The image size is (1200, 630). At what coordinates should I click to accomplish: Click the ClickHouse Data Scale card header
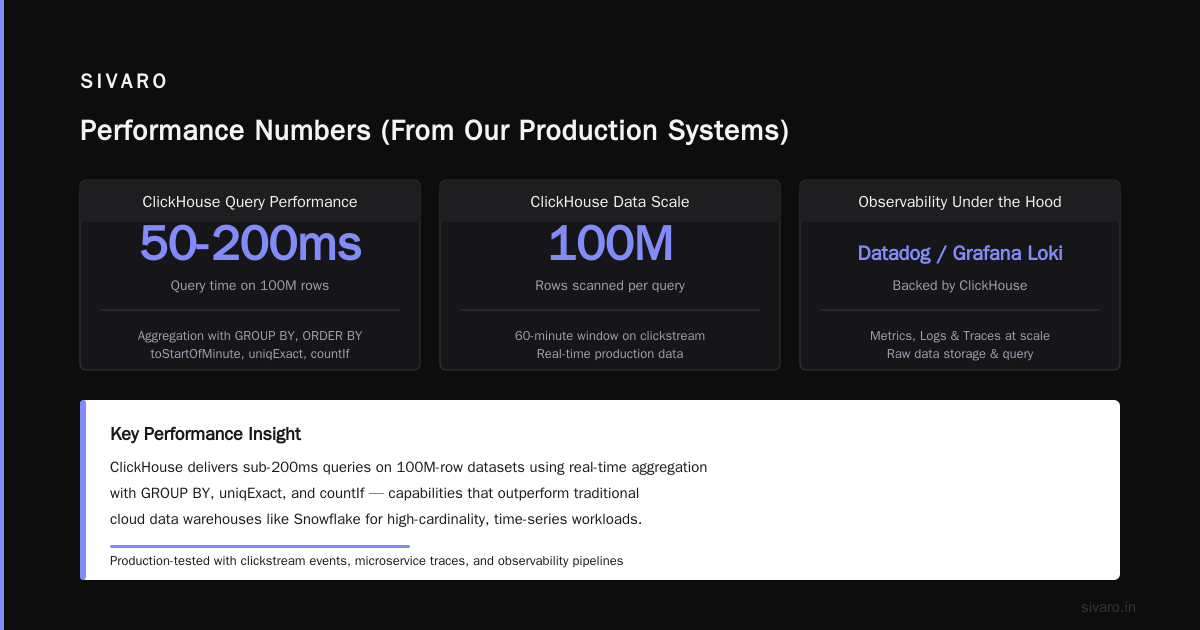pos(610,202)
